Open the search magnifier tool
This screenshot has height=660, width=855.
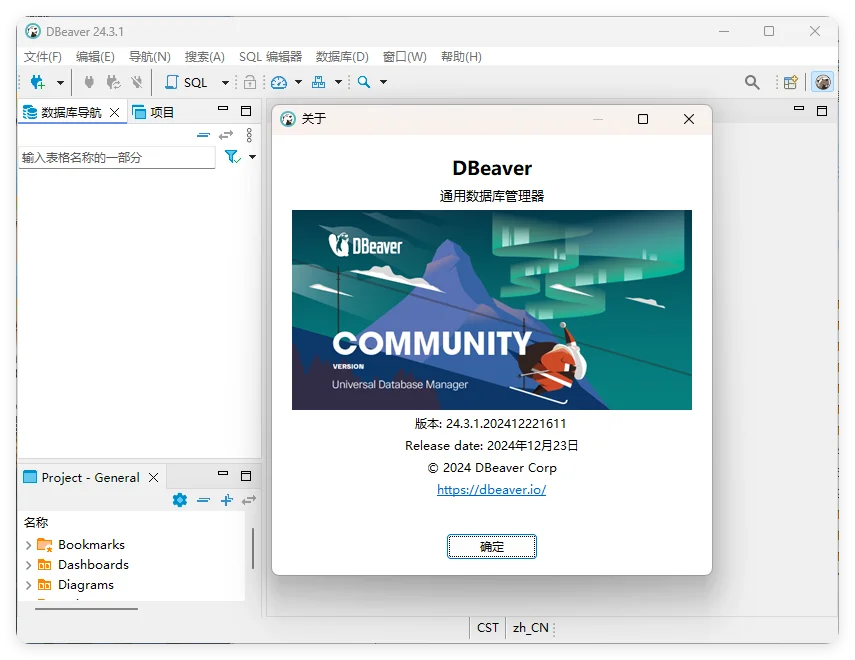point(363,82)
